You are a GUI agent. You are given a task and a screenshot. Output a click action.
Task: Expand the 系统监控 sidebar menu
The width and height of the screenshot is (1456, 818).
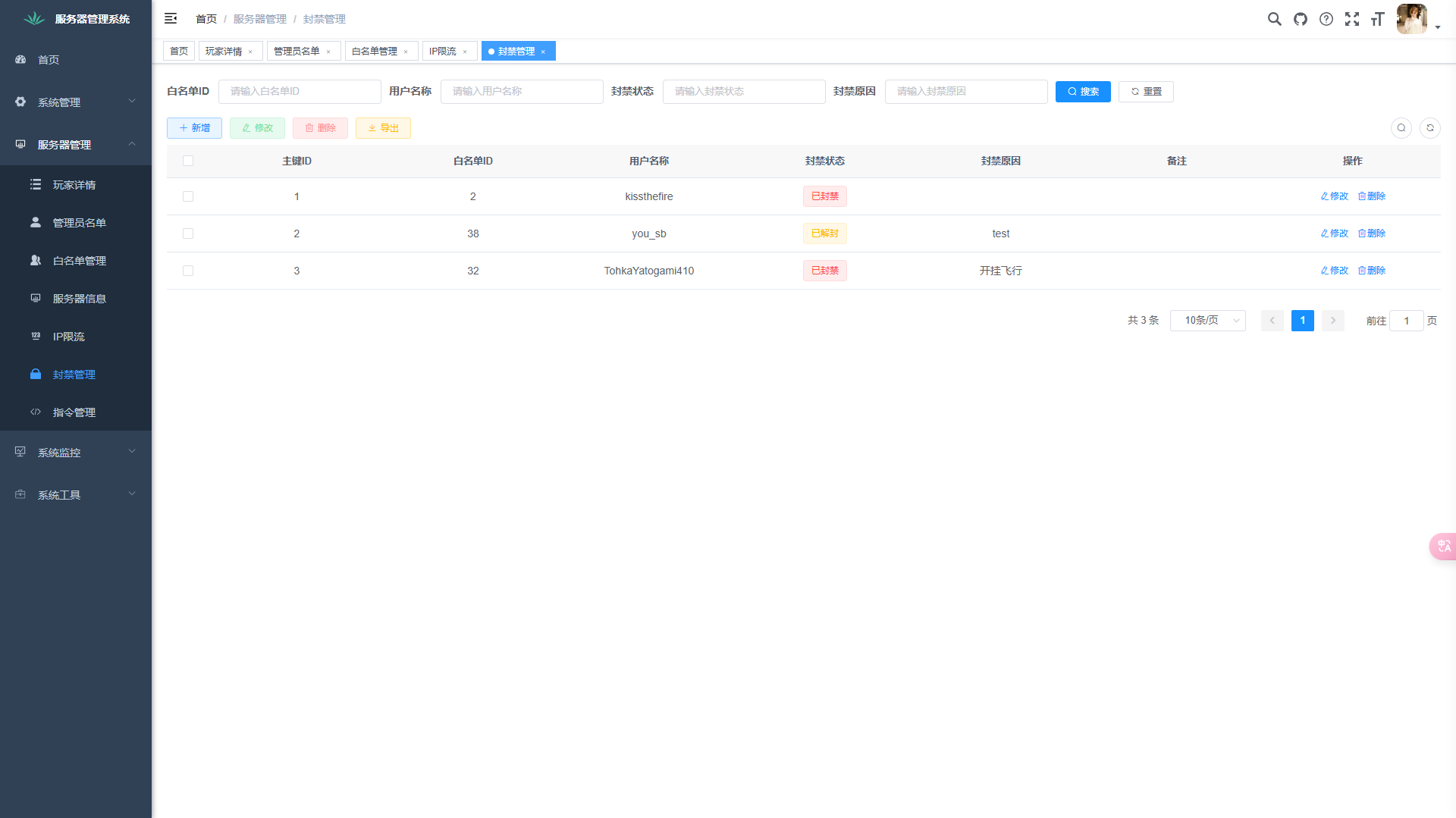(x=76, y=453)
